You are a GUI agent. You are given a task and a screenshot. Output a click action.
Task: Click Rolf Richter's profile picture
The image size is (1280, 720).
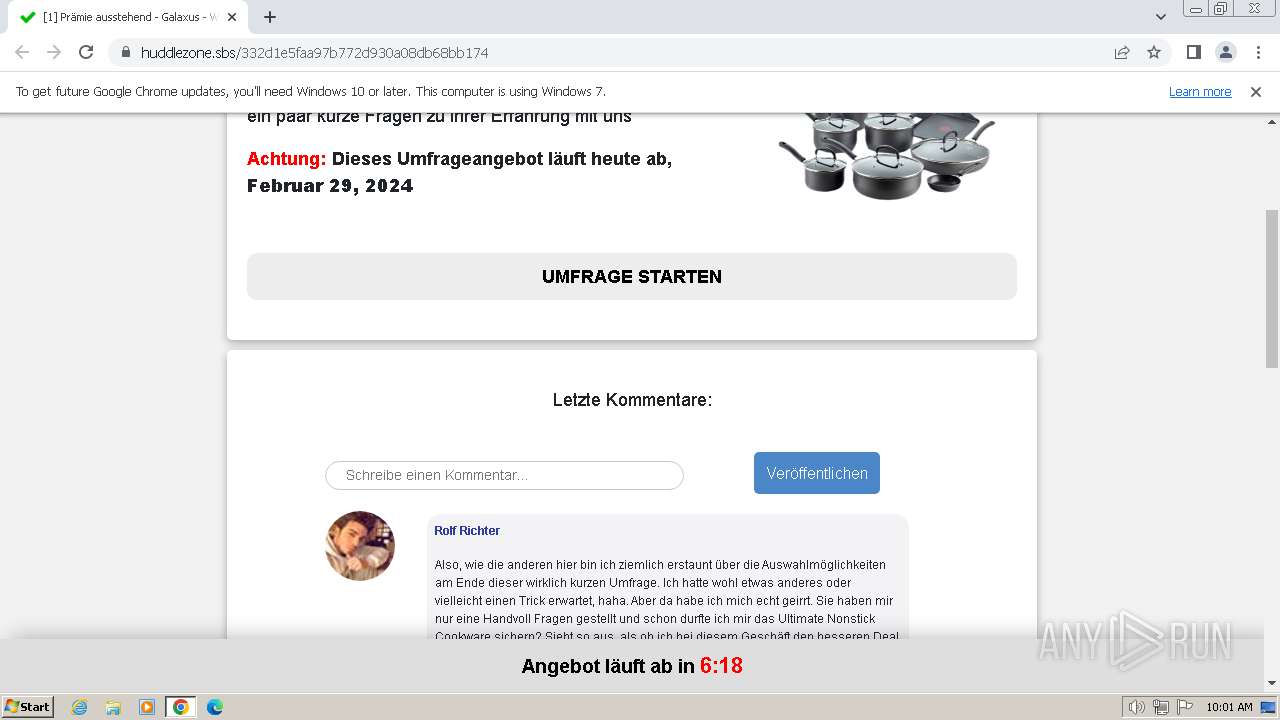[360, 546]
